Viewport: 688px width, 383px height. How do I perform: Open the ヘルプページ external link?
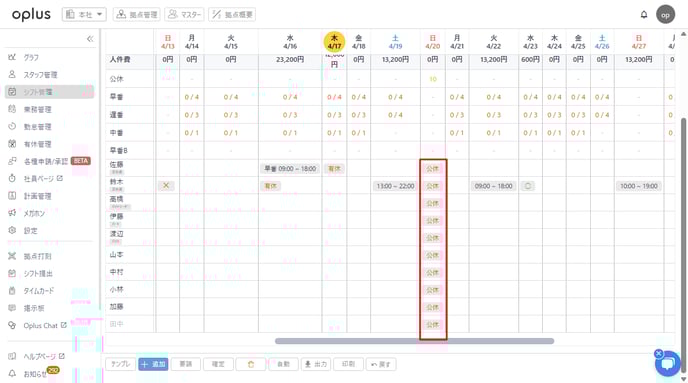click(44, 356)
